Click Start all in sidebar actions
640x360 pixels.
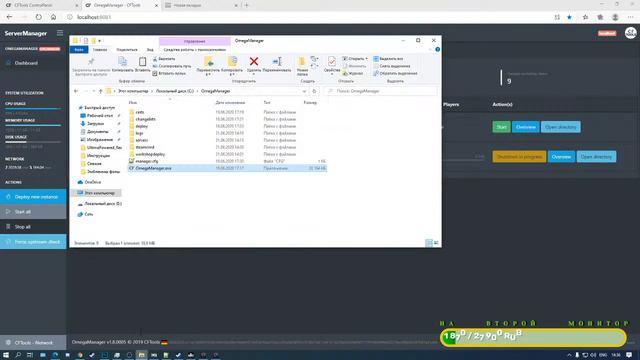(33, 211)
